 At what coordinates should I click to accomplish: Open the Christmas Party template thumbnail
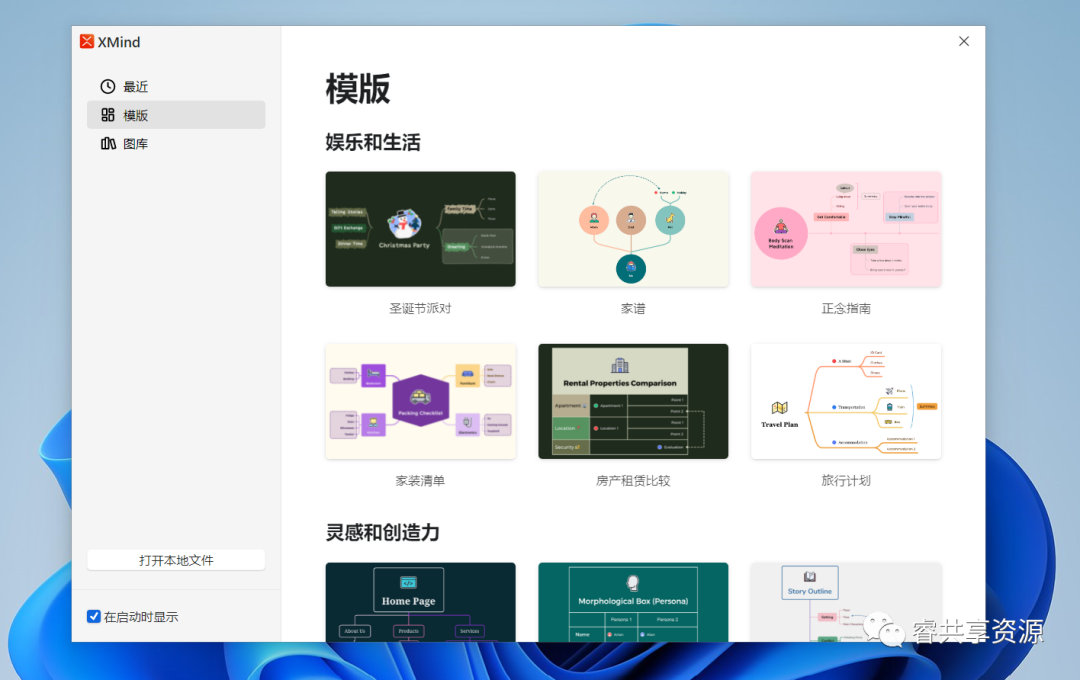tap(420, 229)
